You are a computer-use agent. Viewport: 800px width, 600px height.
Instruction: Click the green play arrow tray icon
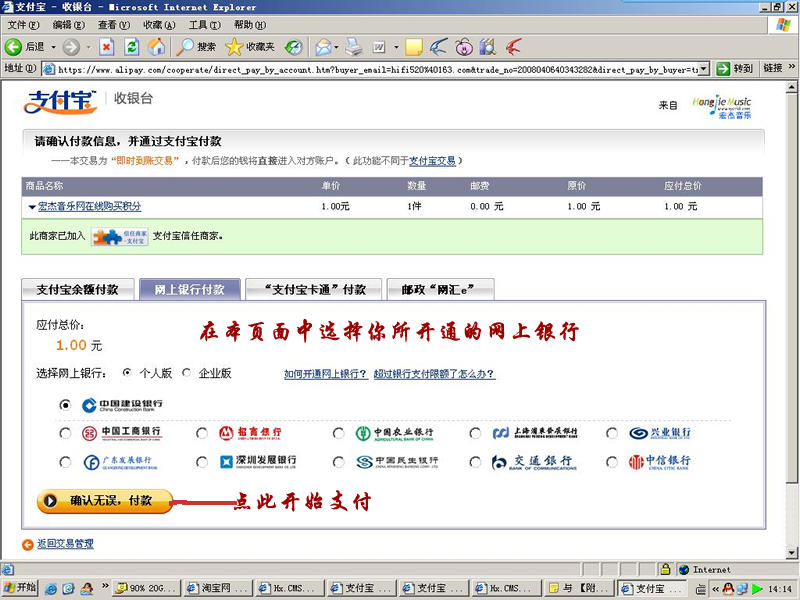[x=757, y=588]
